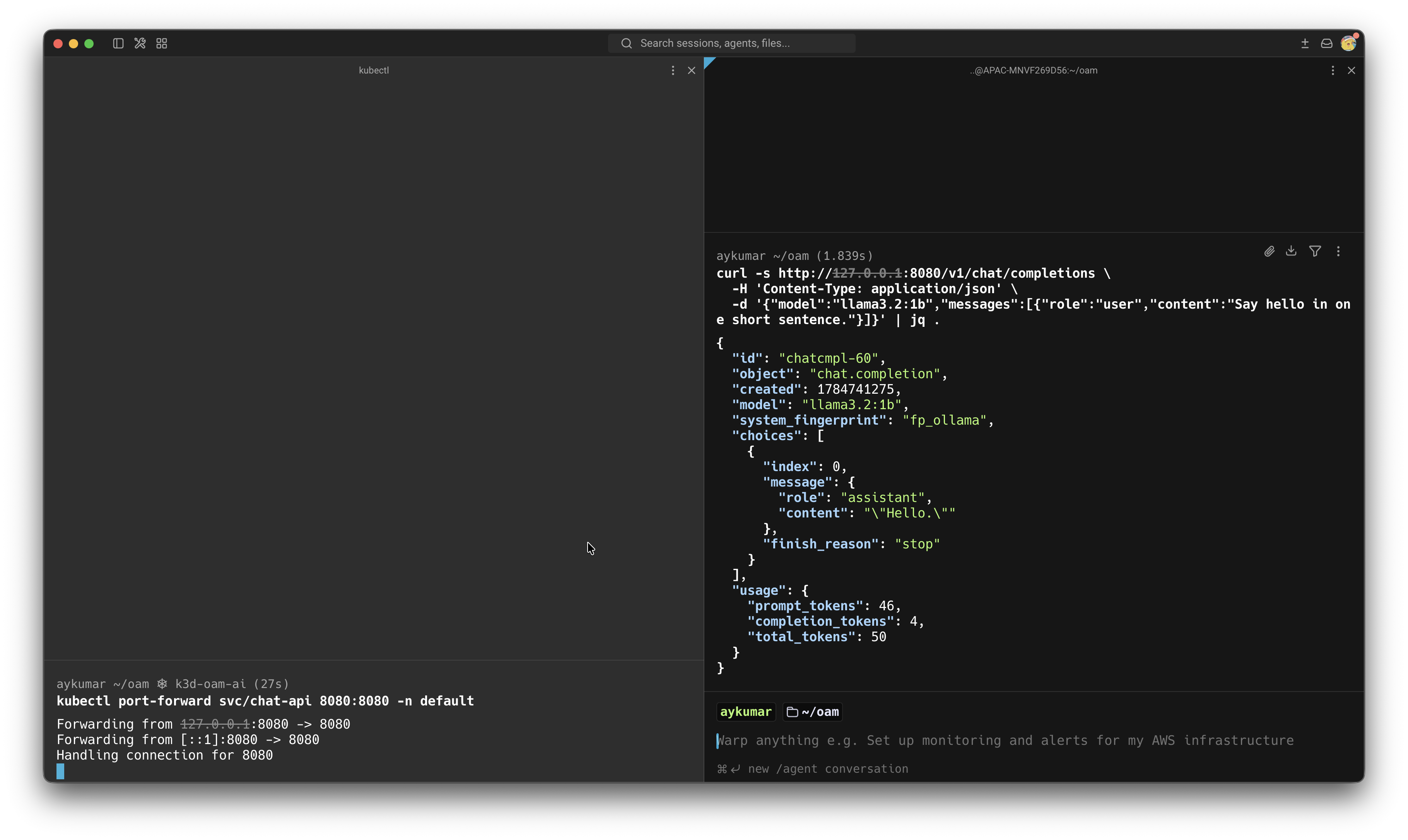
Task: Click the "completion_tokens" key in usage
Action: pyautogui.click(x=820, y=621)
